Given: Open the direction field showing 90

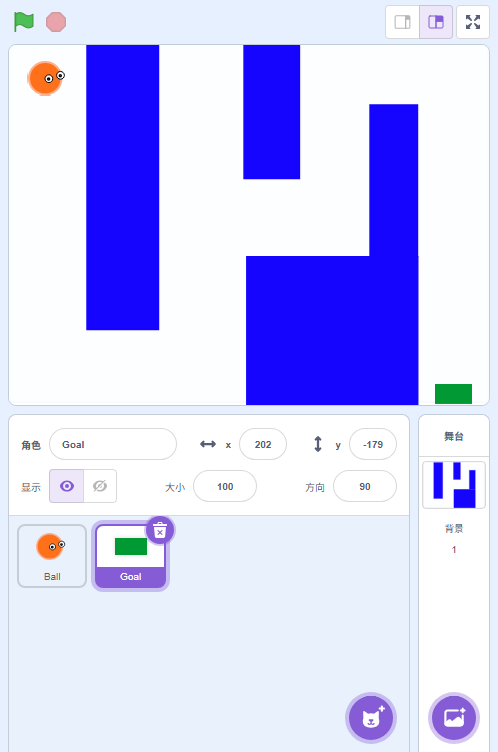Looking at the screenshot, I should (365, 486).
